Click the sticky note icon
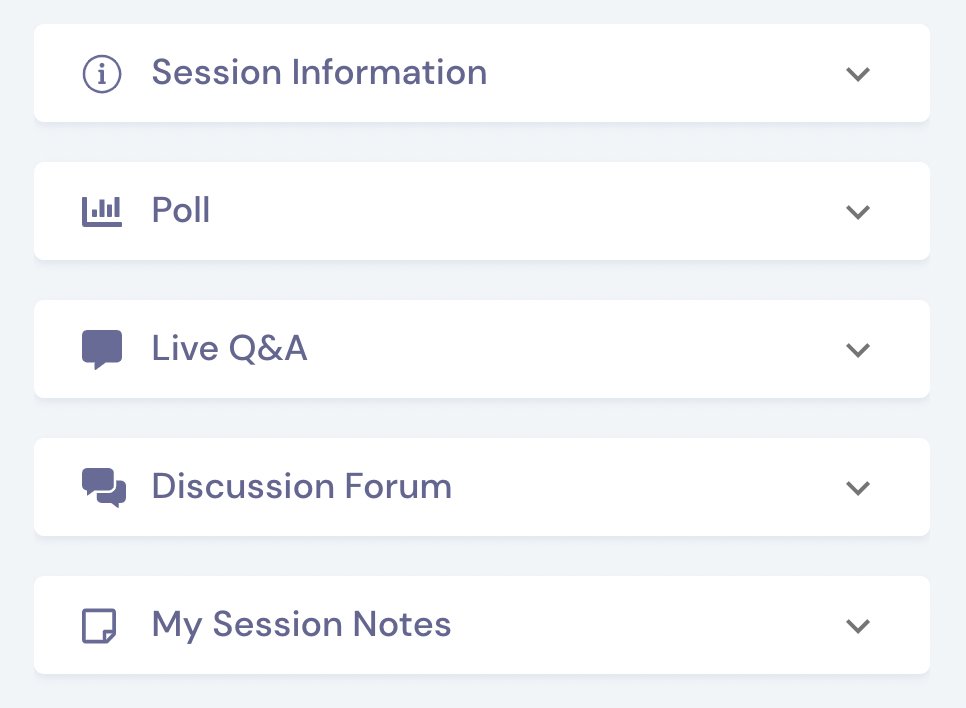This screenshot has height=708, width=966. 99,626
